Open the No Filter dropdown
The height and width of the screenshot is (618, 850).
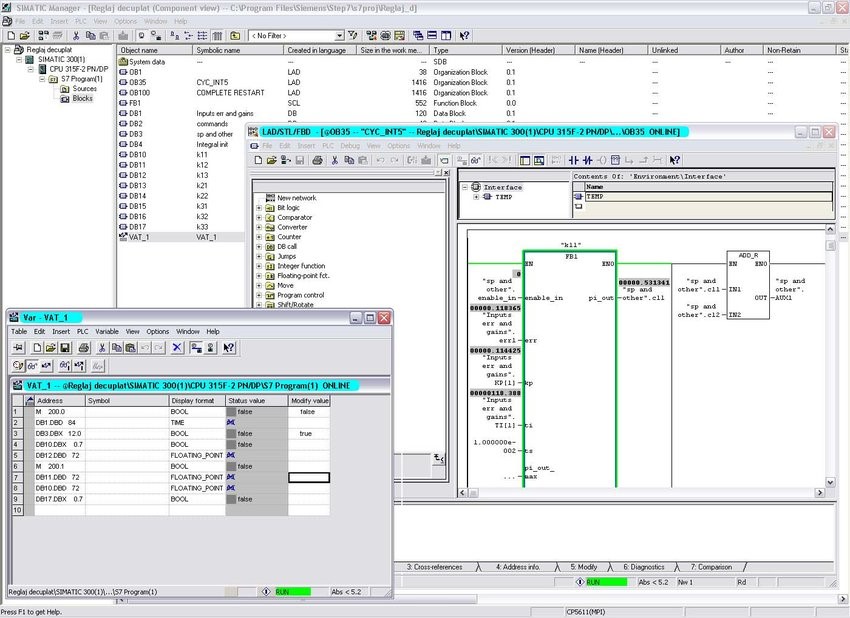[339, 36]
